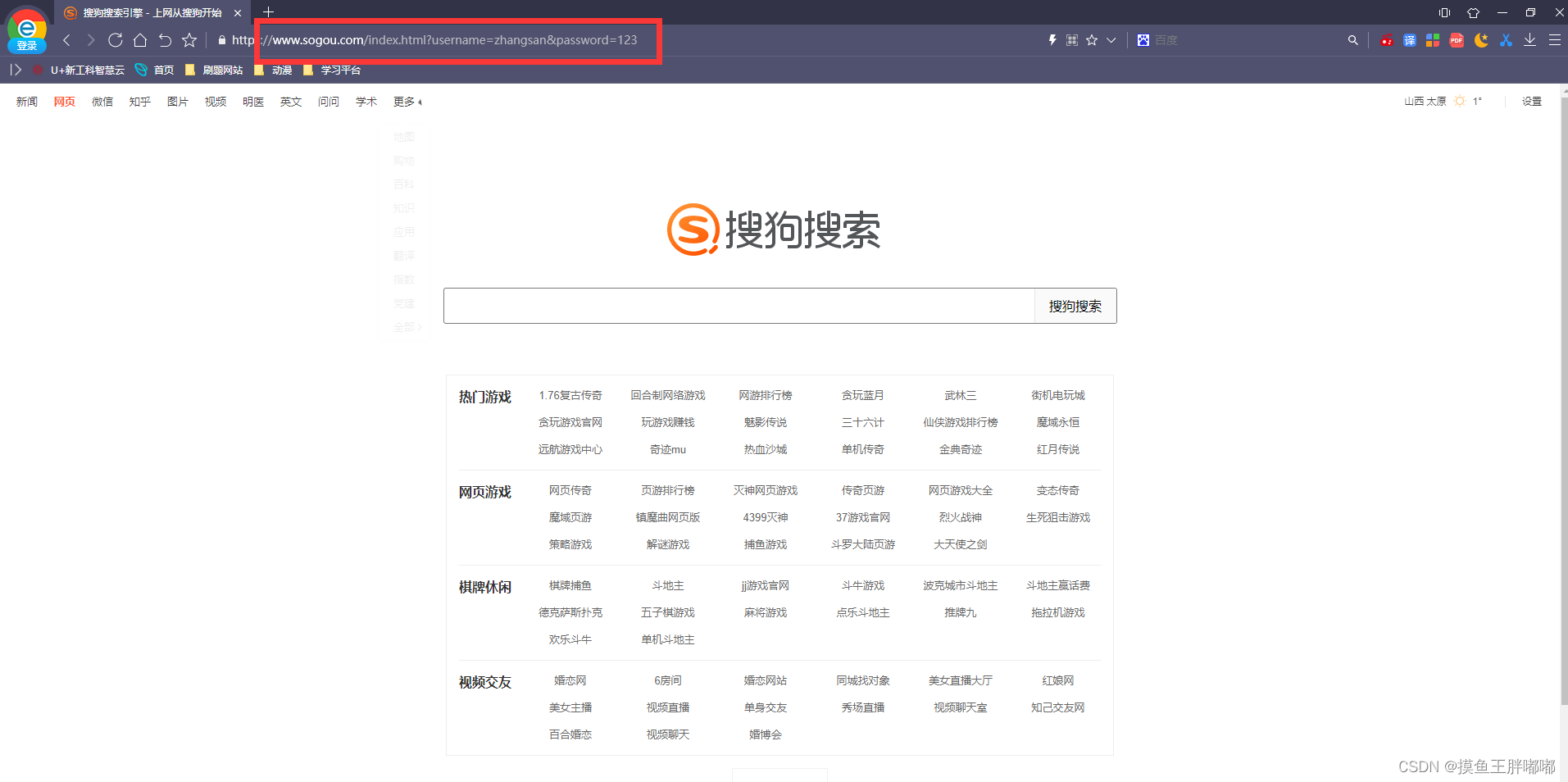Select the 知乎 navigation item
This screenshot has width=1568, height=782.
coord(140,102)
